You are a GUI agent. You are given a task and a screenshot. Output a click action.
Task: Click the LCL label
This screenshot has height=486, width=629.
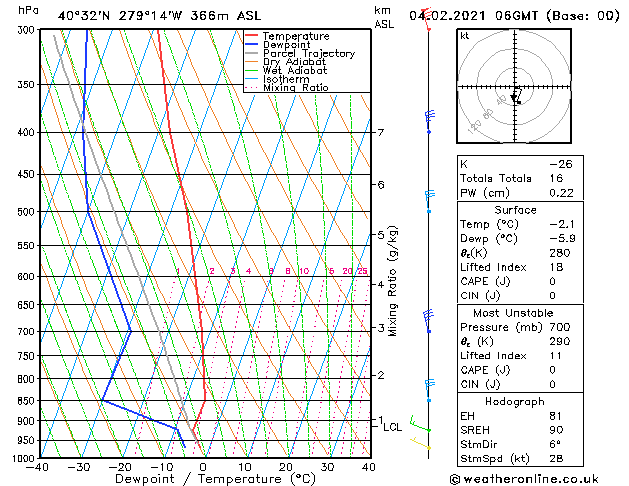[392, 427]
